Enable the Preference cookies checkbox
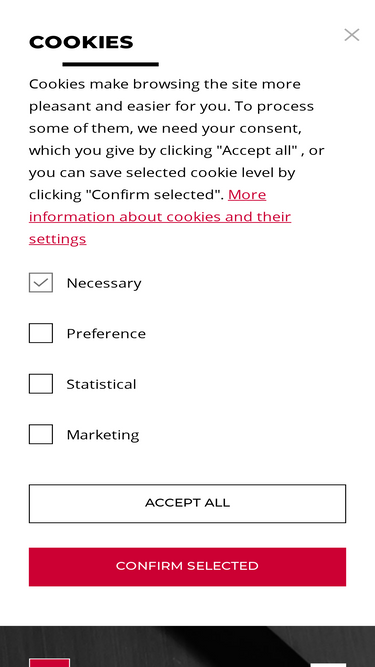 pyautogui.click(x=41, y=333)
